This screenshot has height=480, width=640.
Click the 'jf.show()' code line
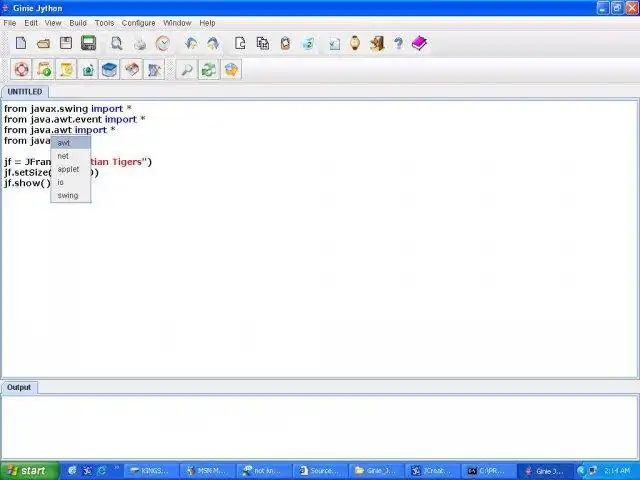27,183
